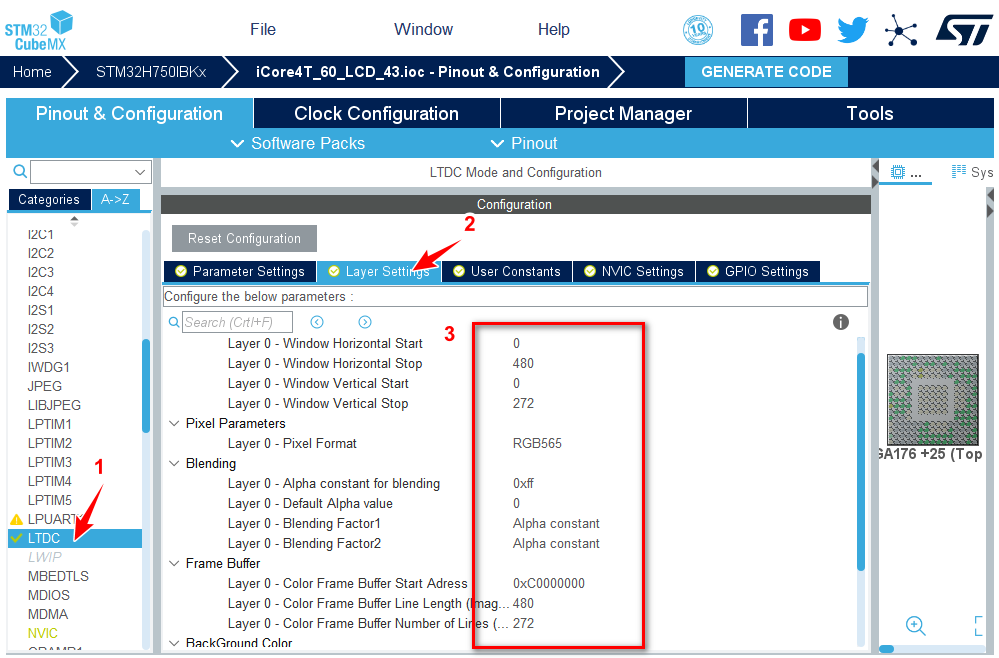Click the info icon in configuration panel
Image resolution: width=999 pixels, height=658 pixels.
point(841,322)
